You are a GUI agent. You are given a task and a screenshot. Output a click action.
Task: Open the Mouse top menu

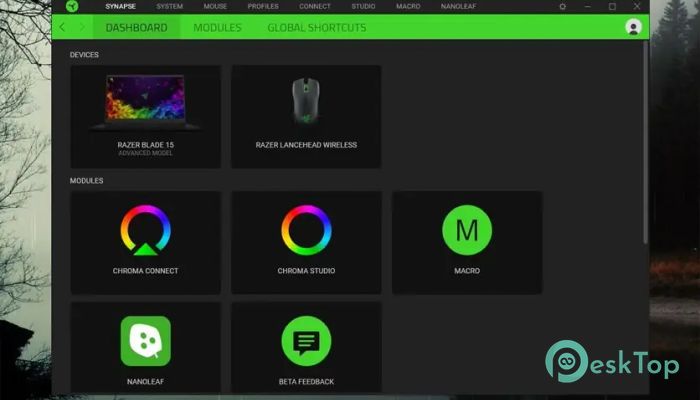(x=215, y=6)
